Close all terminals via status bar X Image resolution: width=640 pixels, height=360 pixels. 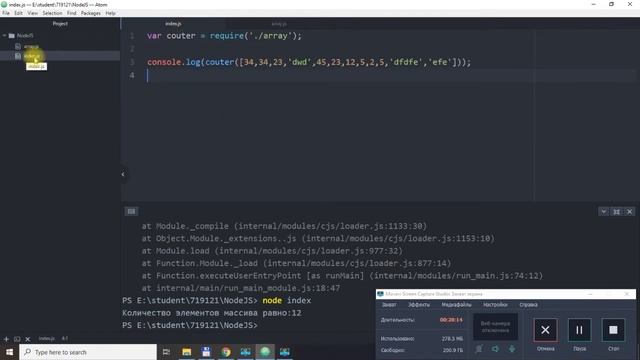(28, 339)
